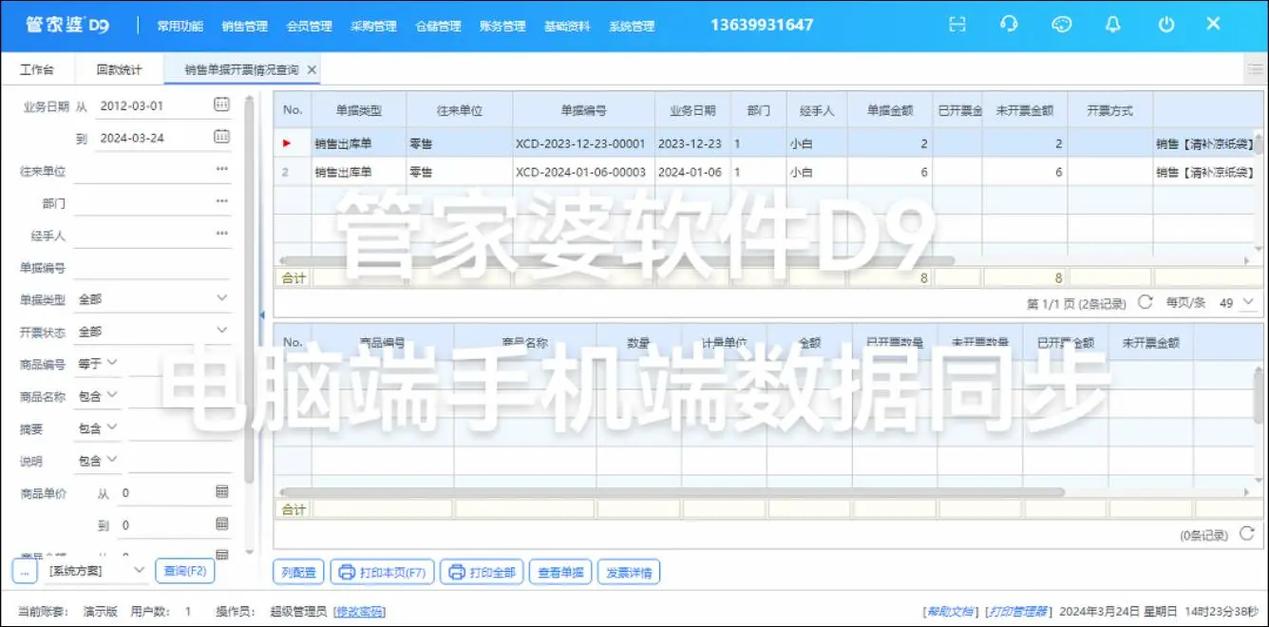Click the 查询(F2) button
The image size is (1269, 627).
coord(185,571)
